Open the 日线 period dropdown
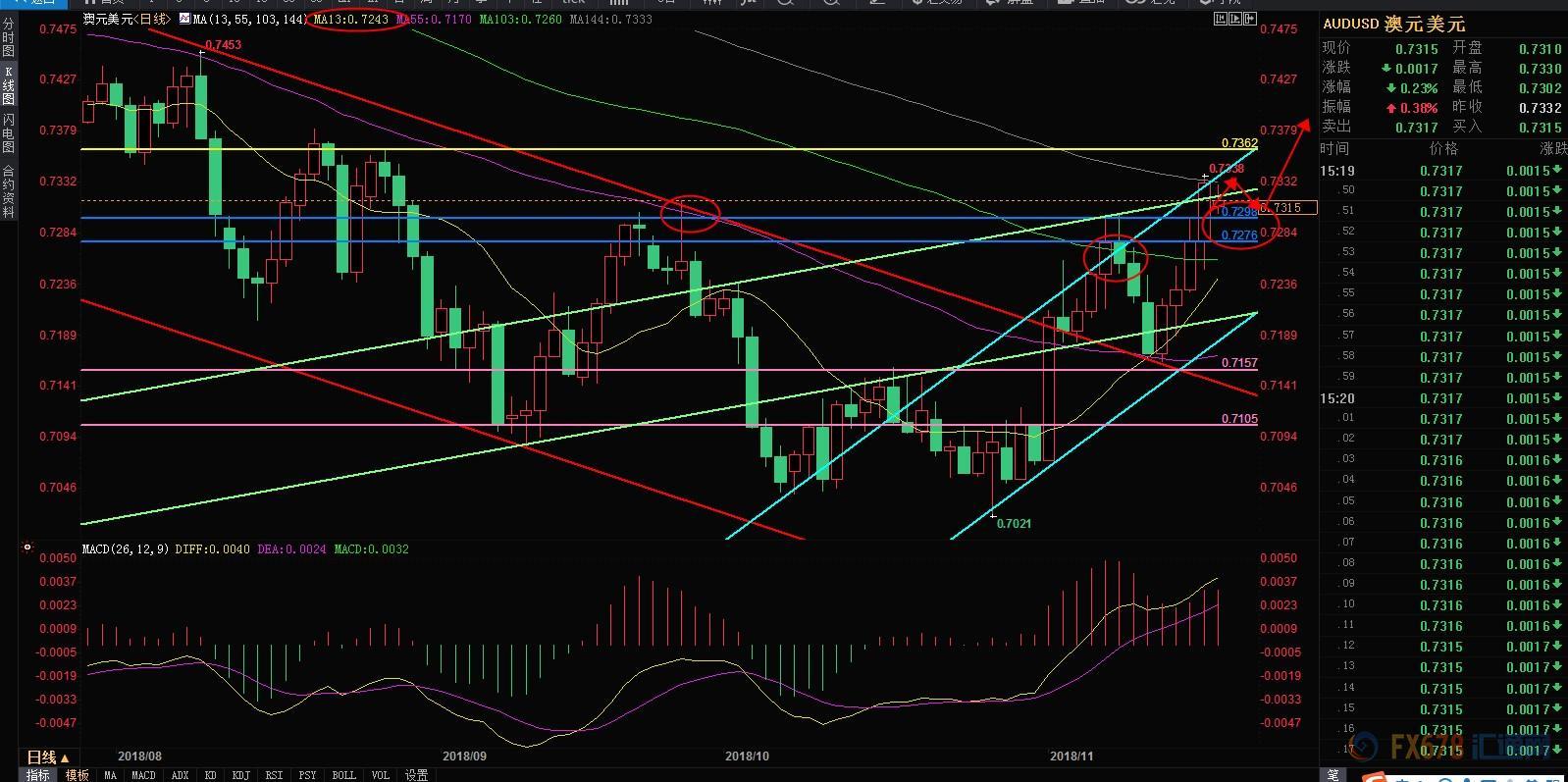 (48, 757)
